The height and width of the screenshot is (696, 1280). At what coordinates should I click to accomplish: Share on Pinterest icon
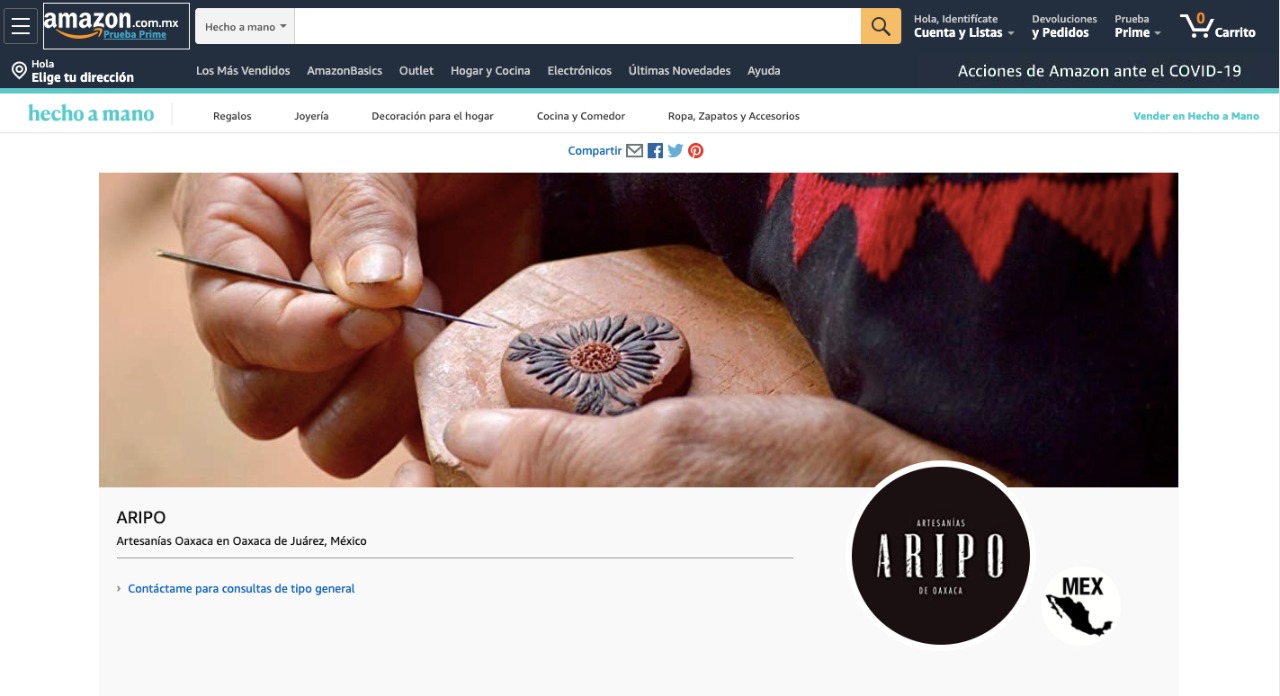(695, 151)
